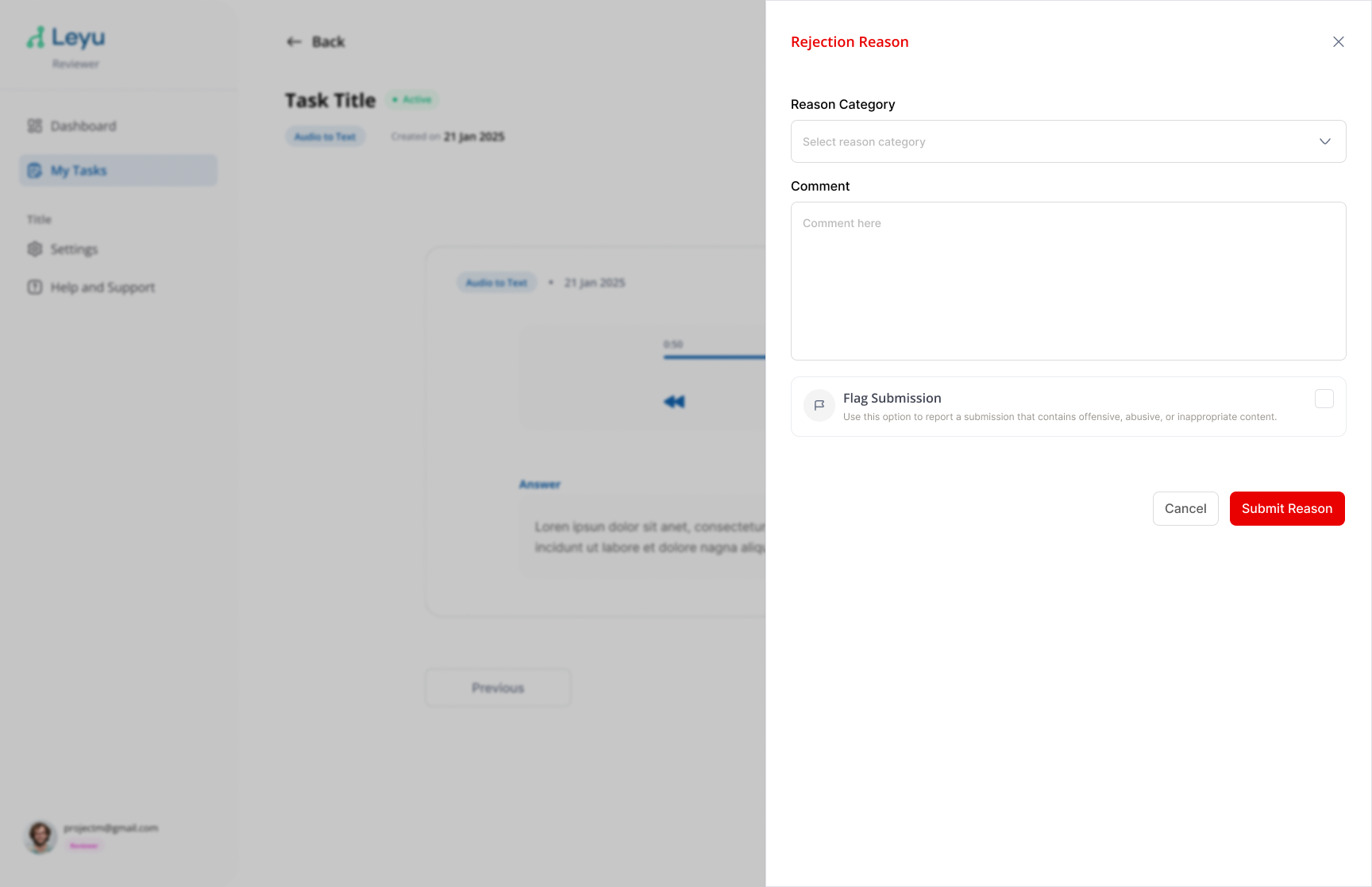
Task: Click the Submit Reason button
Action: point(1286,508)
